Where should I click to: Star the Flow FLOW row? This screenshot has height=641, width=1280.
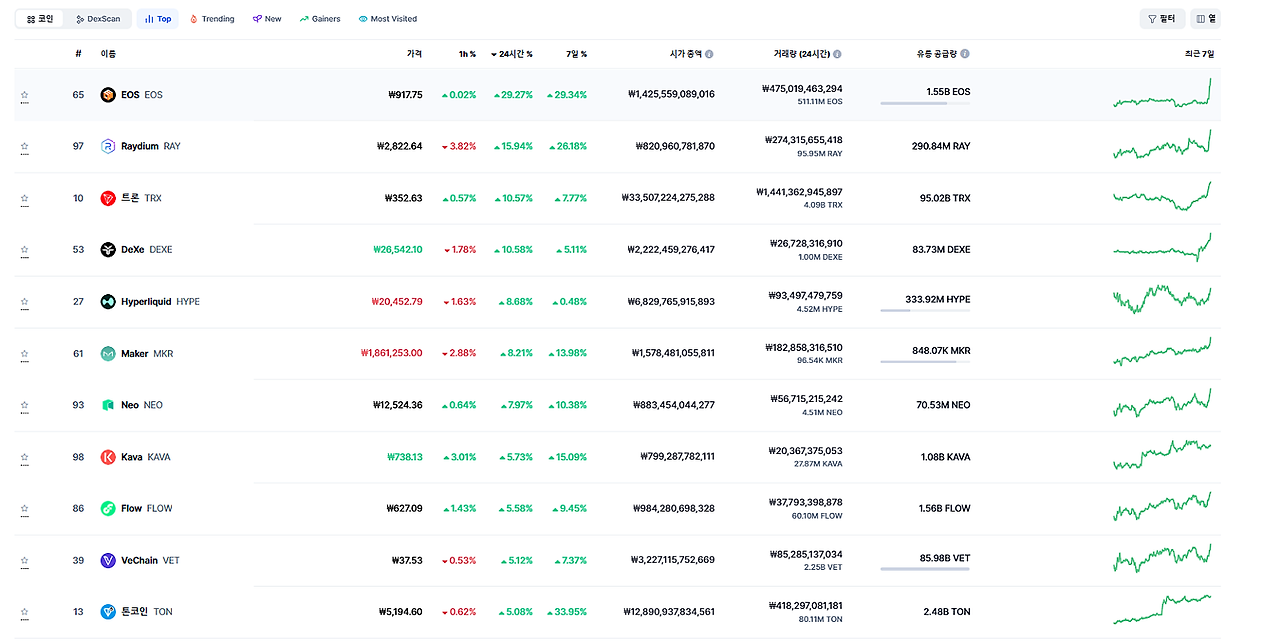(x=25, y=510)
